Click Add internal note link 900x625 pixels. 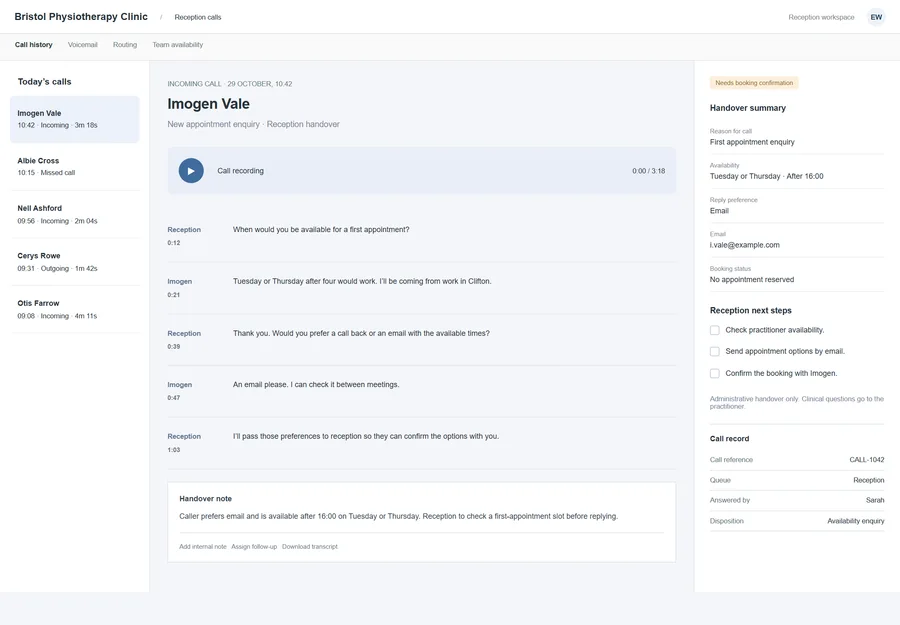point(203,547)
